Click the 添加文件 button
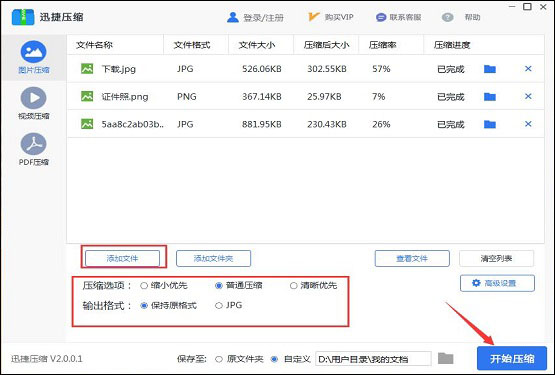Screen dimensions: 555x375 pos(122,258)
